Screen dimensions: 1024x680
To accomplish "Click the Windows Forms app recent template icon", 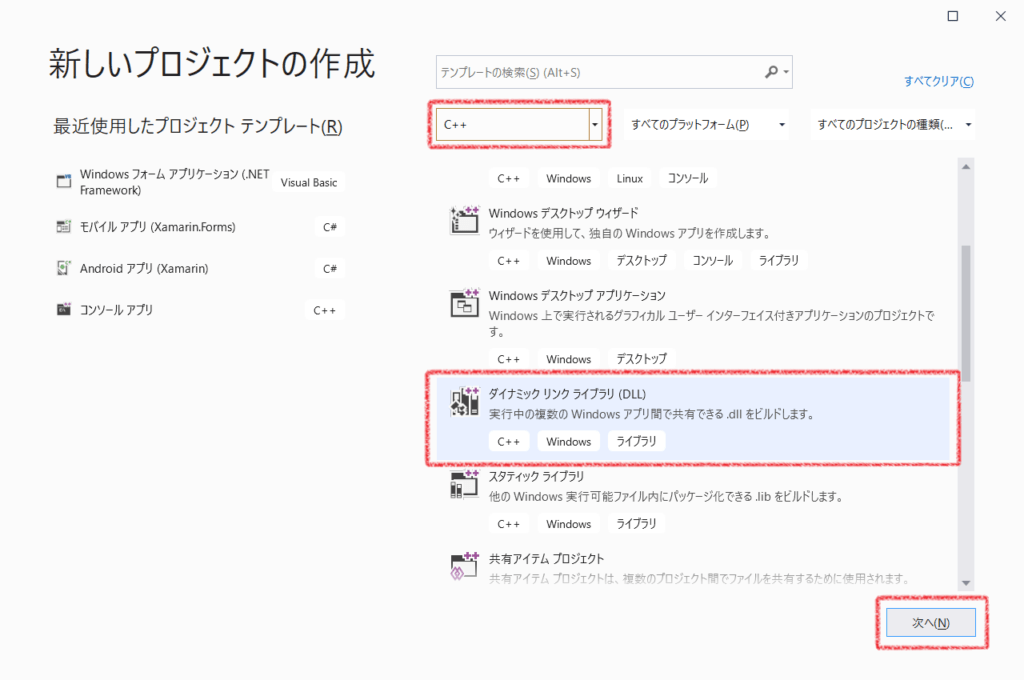I will coord(63,182).
